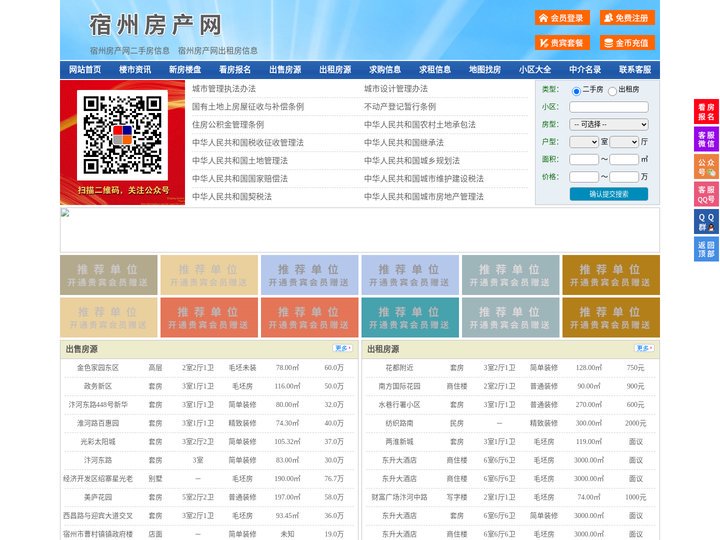720x540 pixels.
Task: Click the red 看房报名 side widget
Action: (x=706, y=112)
